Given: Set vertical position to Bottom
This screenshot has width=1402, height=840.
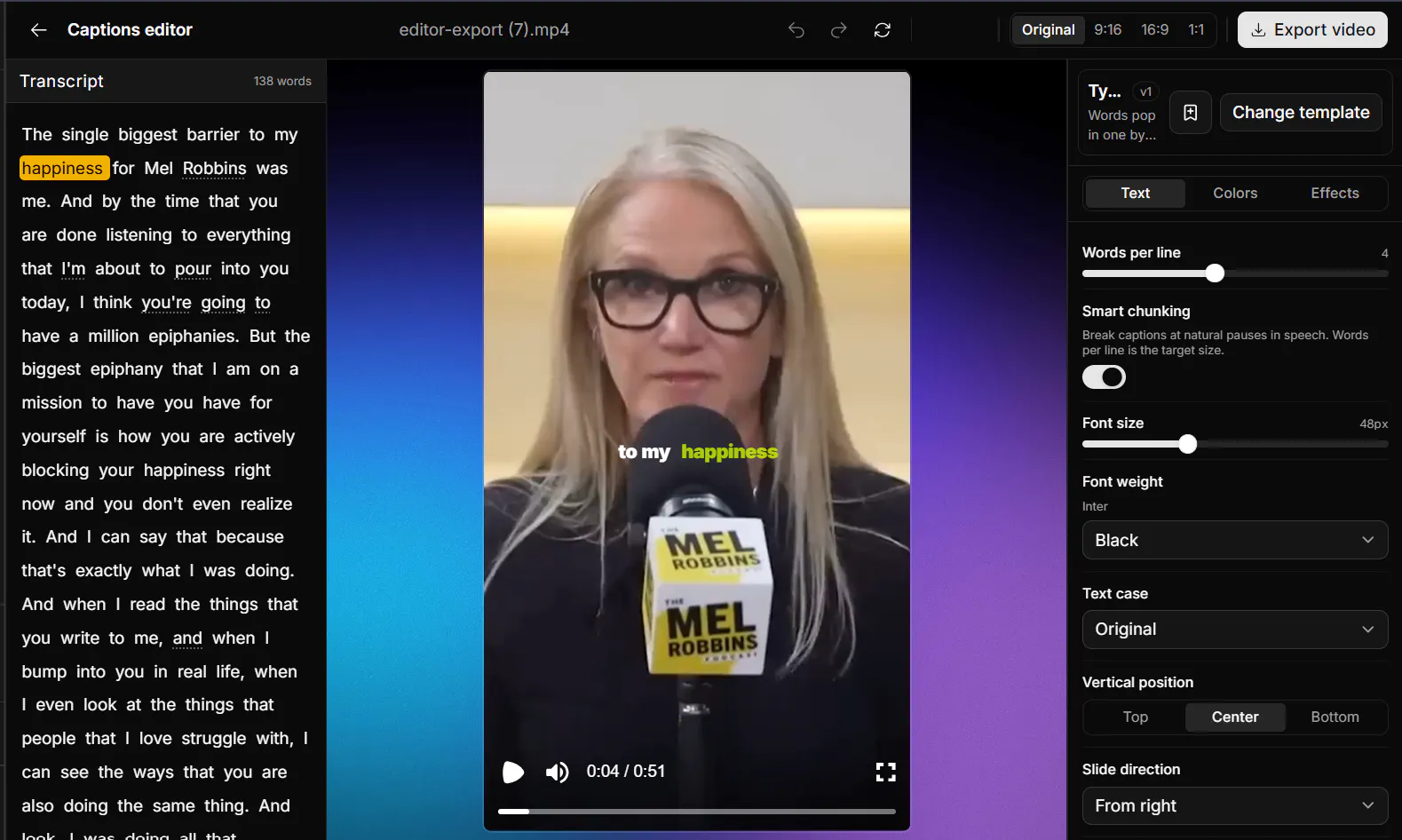Looking at the screenshot, I should [x=1335, y=717].
